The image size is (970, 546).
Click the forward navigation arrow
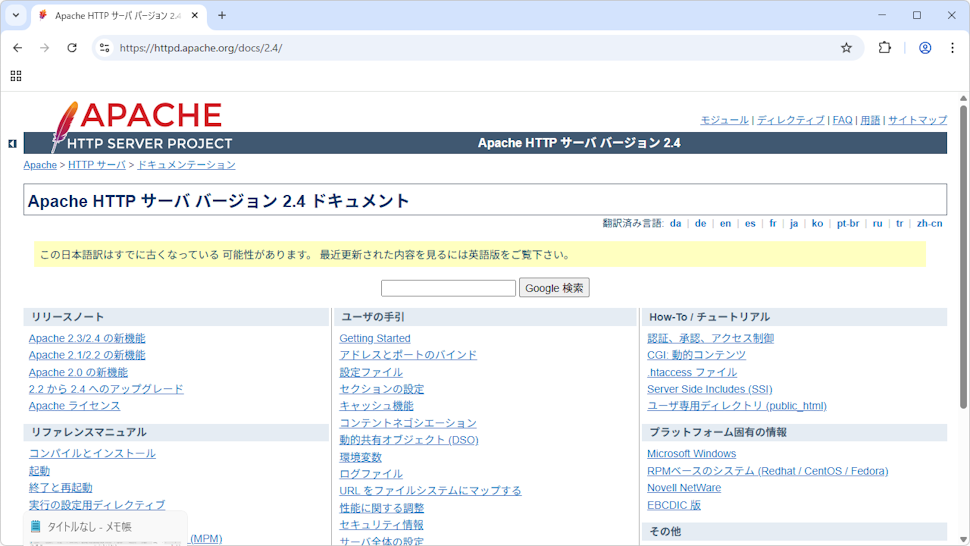(x=45, y=48)
